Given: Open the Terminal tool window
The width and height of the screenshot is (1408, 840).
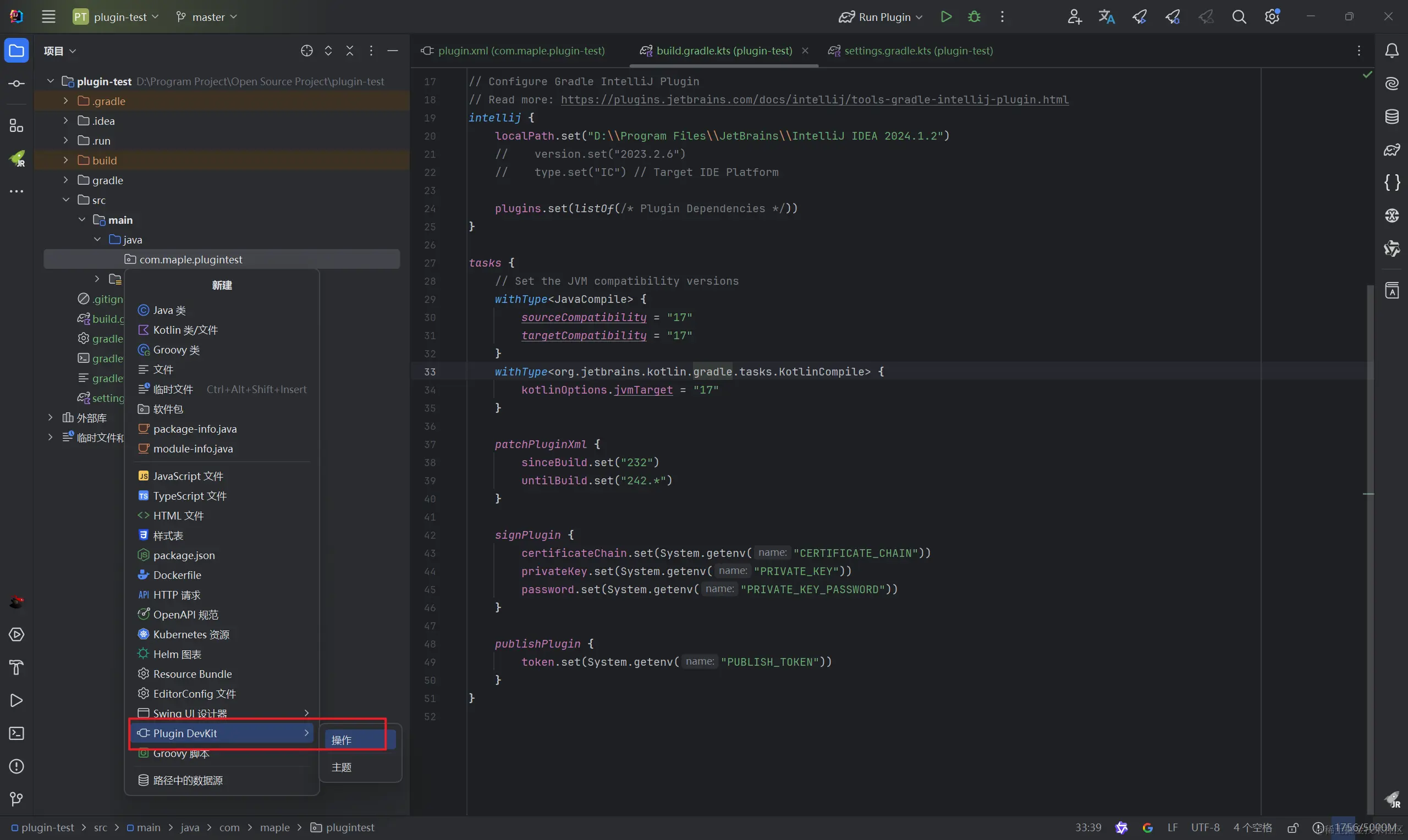Looking at the screenshot, I should click(16, 733).
